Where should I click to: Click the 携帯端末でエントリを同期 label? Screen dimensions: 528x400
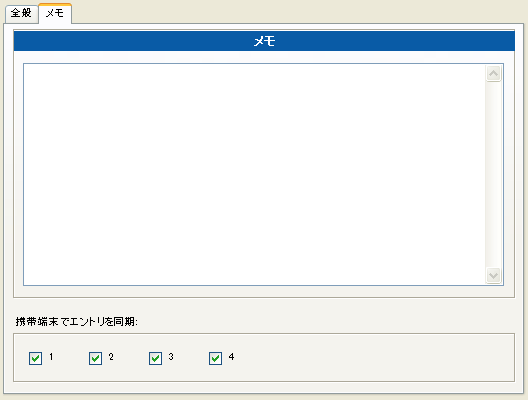click(77, 322)
